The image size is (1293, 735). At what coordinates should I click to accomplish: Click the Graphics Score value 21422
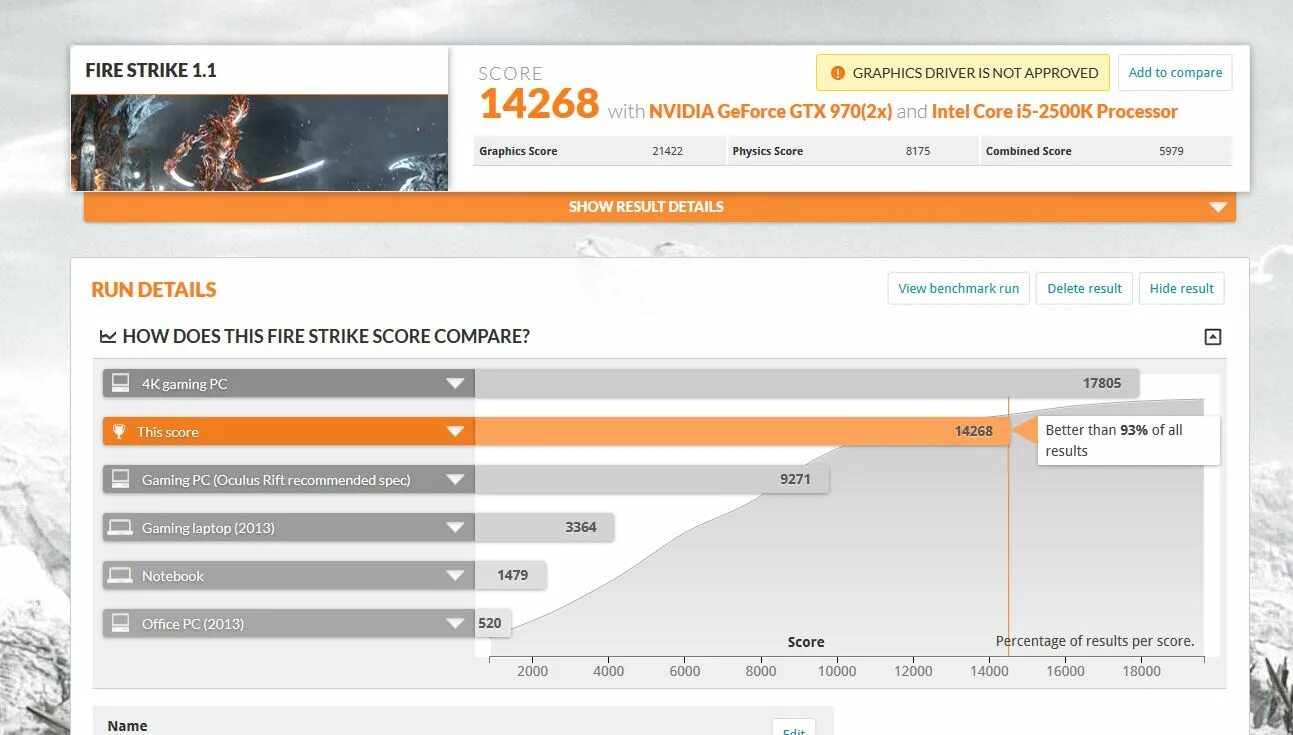click(667, 151)
